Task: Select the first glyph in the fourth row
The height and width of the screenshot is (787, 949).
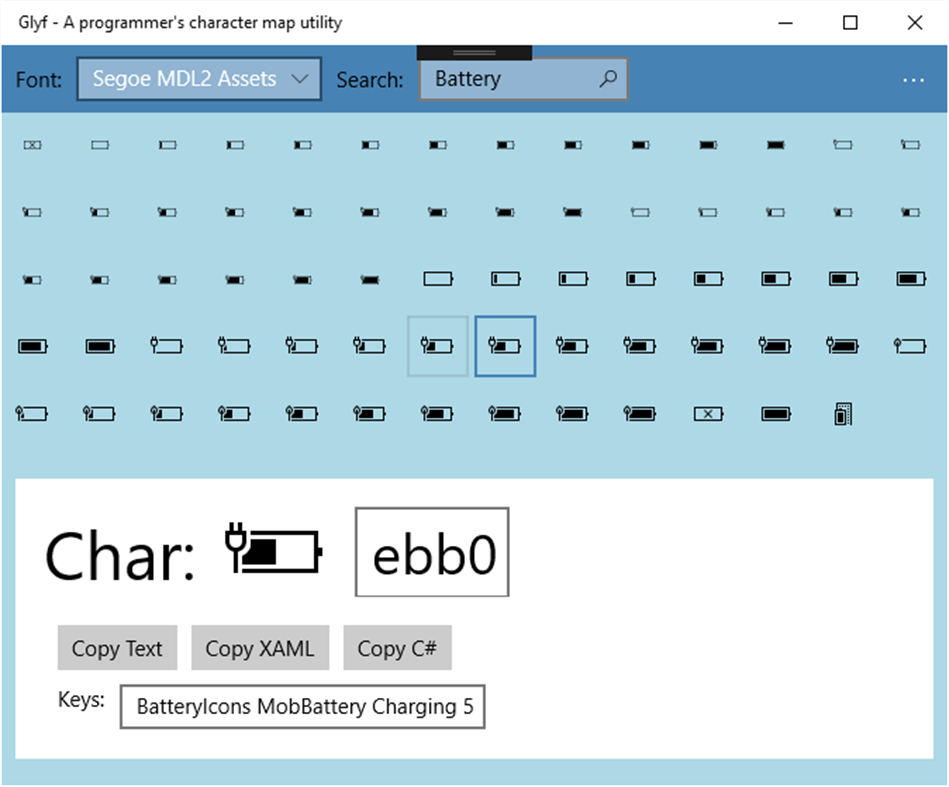Action: 33,346
